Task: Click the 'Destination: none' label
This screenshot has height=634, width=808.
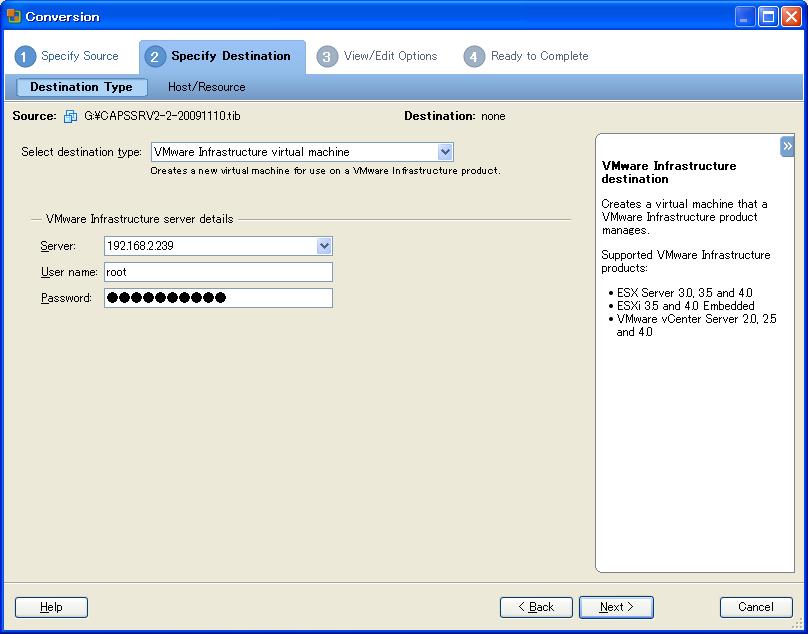Action: 454,116
